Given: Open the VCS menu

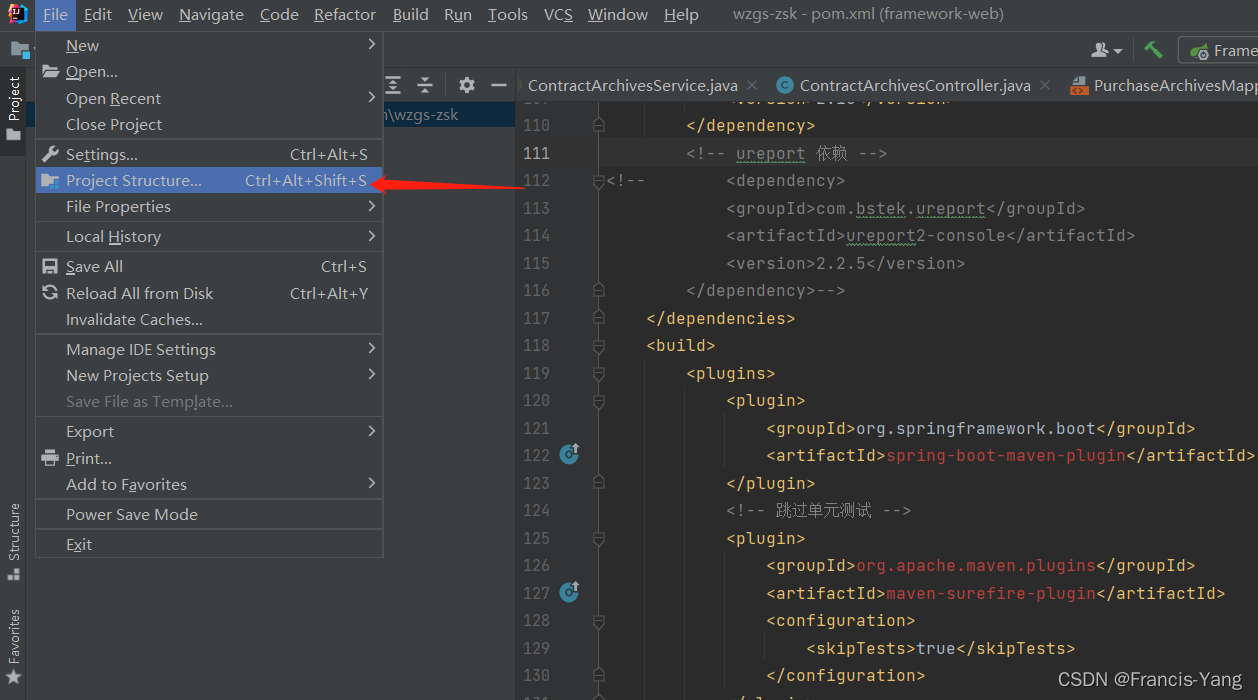Looking at the screenshot, I should coord(558,14).
